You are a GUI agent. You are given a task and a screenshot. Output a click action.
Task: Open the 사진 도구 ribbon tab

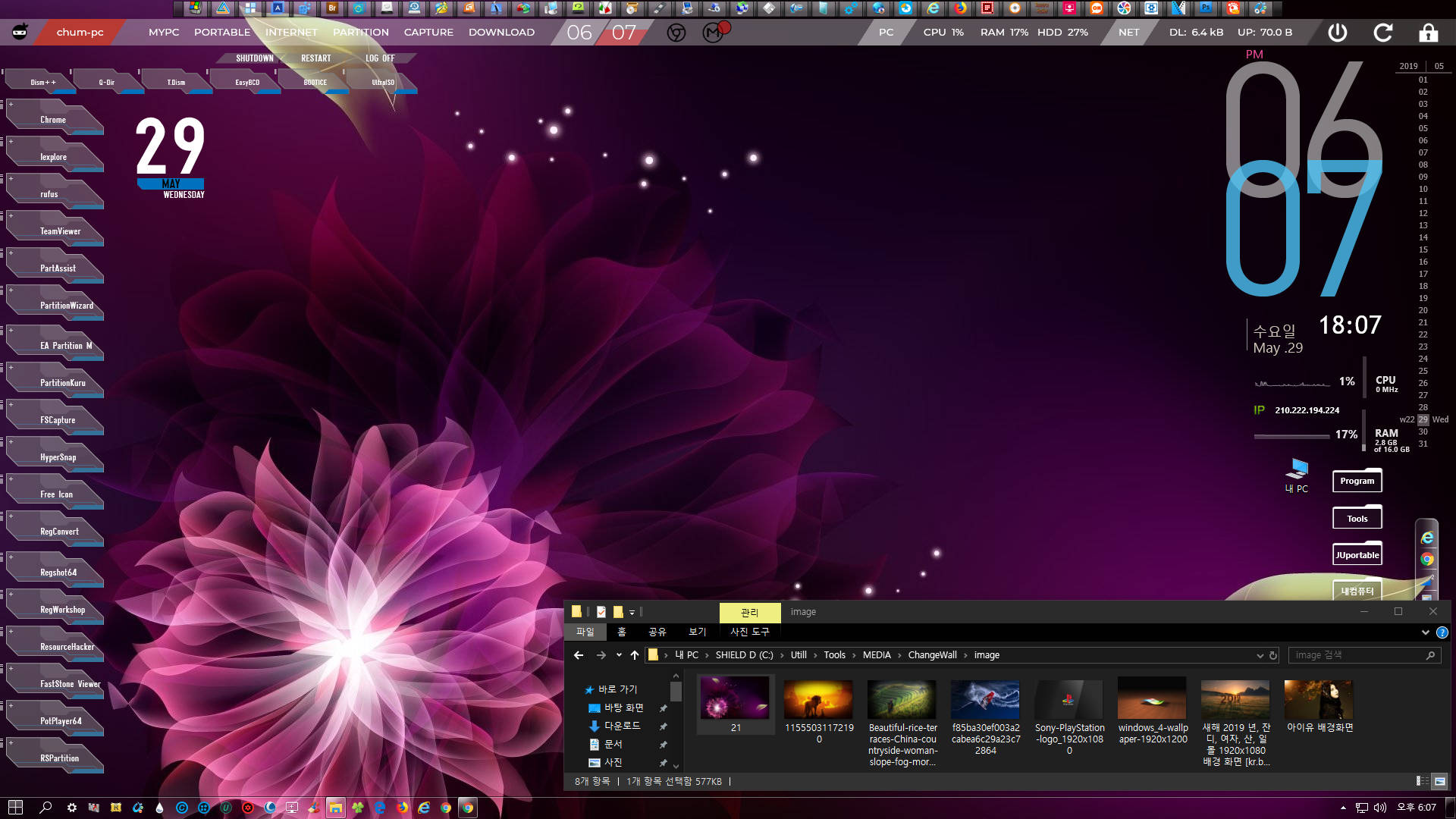click(x=749, y=632)
